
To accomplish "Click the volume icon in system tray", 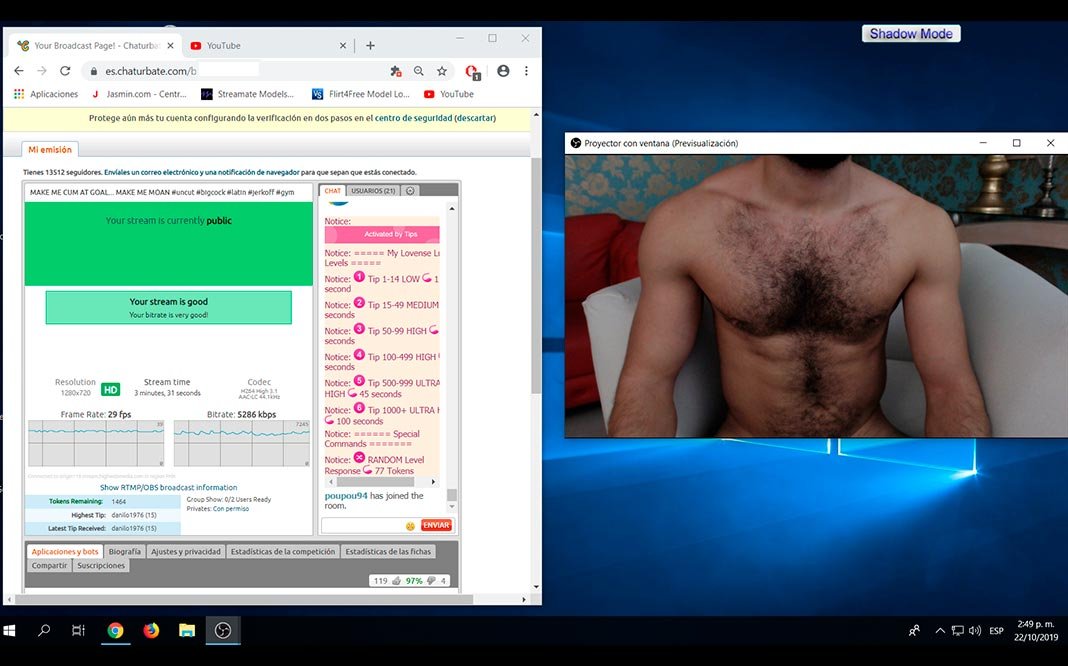I will pyautogui.click(x=975, y=631).
